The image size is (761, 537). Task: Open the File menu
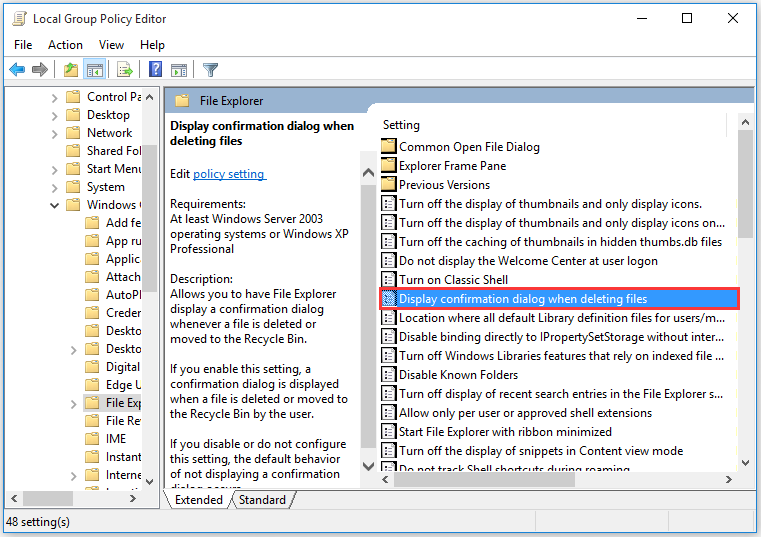(x=23, y=45)
